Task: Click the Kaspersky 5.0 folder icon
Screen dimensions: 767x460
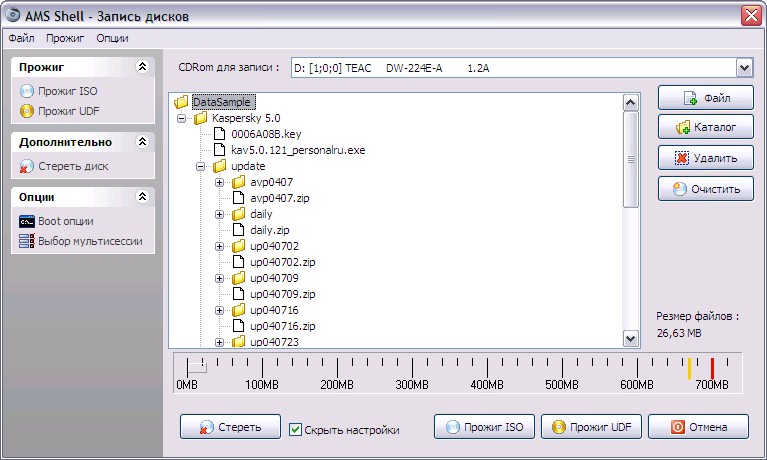Action: (x=201, y=118)
